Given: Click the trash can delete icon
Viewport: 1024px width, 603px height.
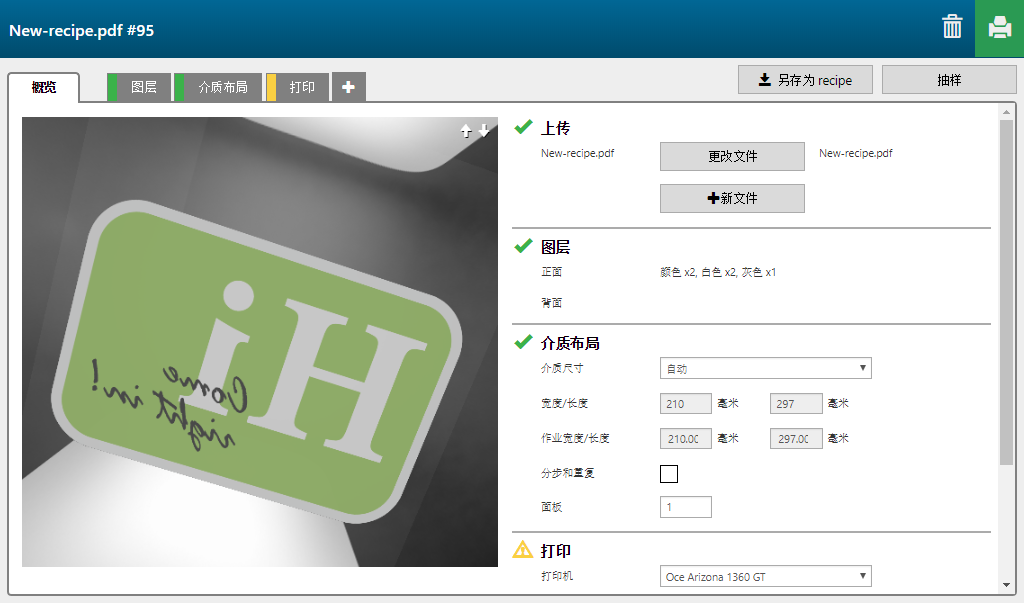Looking at the screenshot, I should click(x=952, y=27).
